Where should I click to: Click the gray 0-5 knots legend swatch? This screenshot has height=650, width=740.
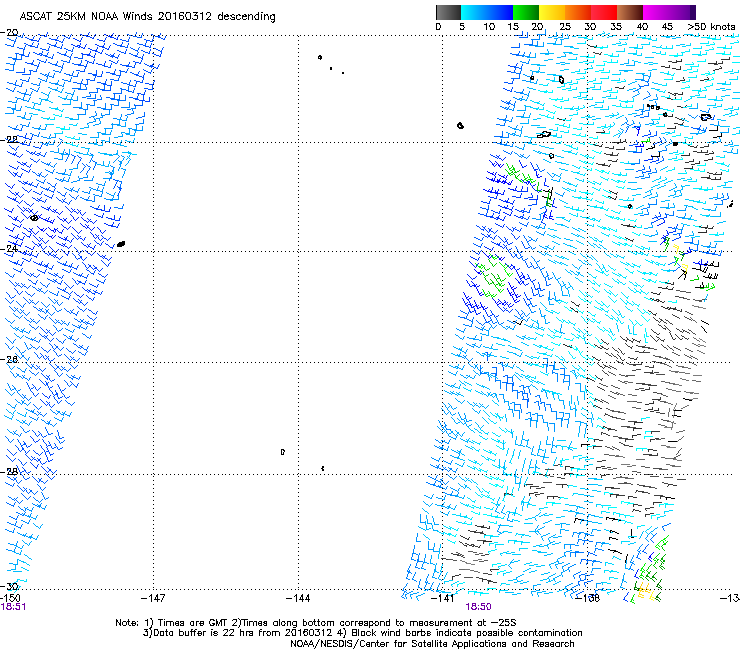tap(448, 12)
